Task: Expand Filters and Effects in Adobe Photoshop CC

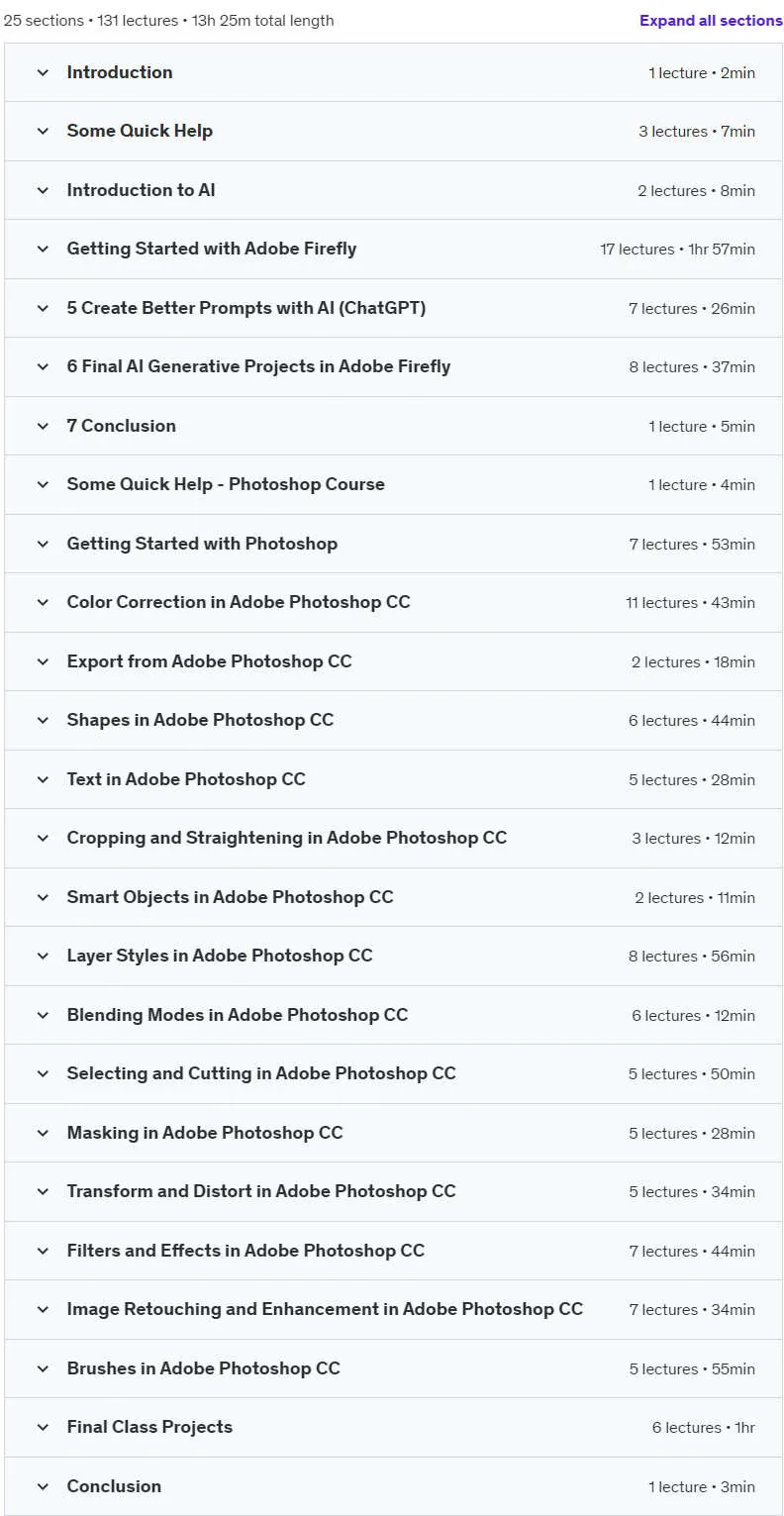Action: [x=393, y=1251]
